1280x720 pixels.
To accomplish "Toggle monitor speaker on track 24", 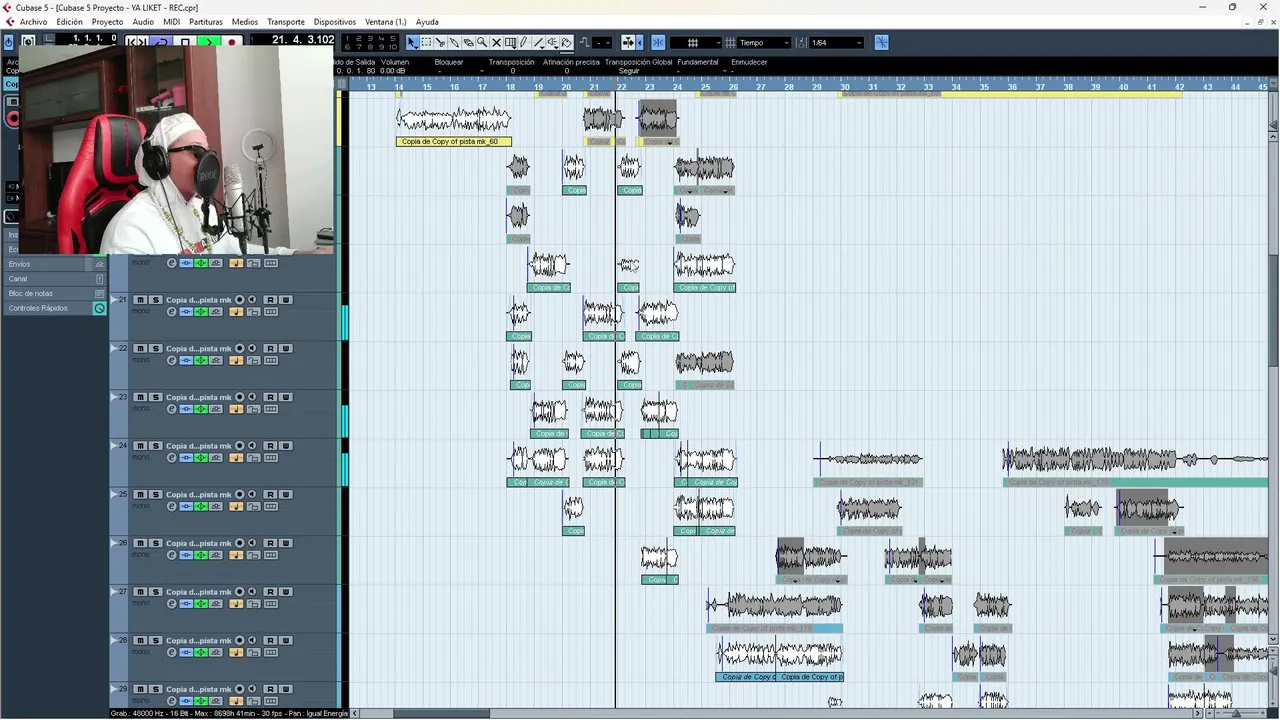I will [252, 446].
